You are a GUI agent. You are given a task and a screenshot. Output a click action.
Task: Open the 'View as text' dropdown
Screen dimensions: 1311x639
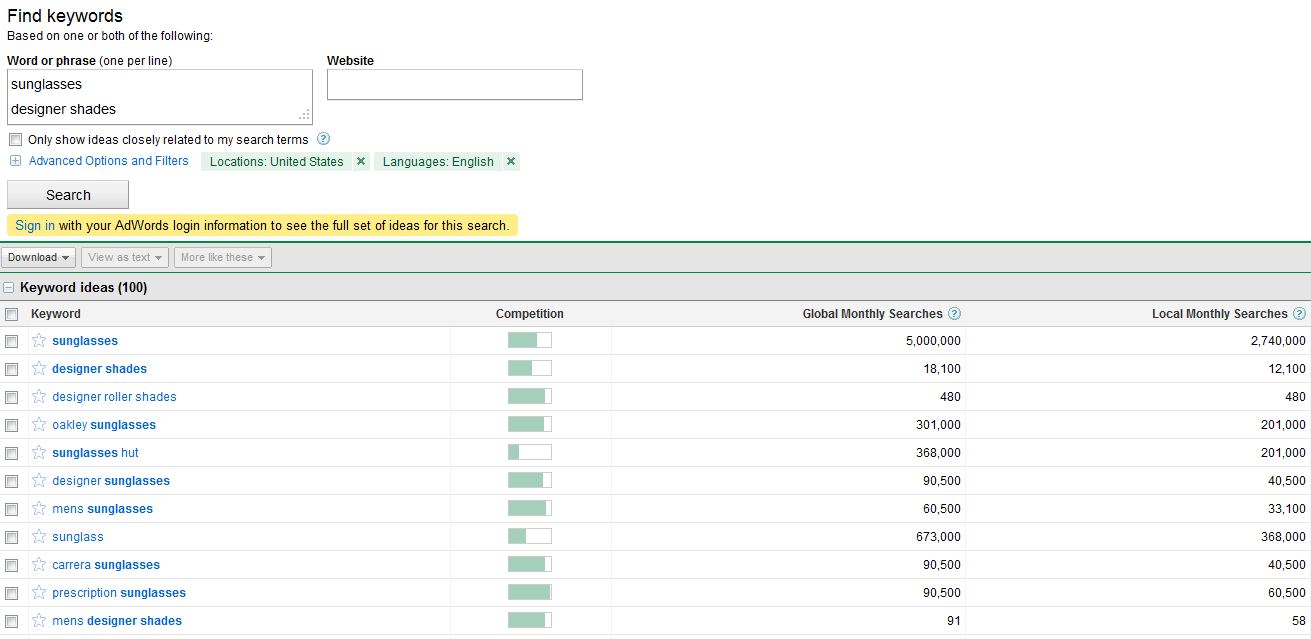point(126,257)
